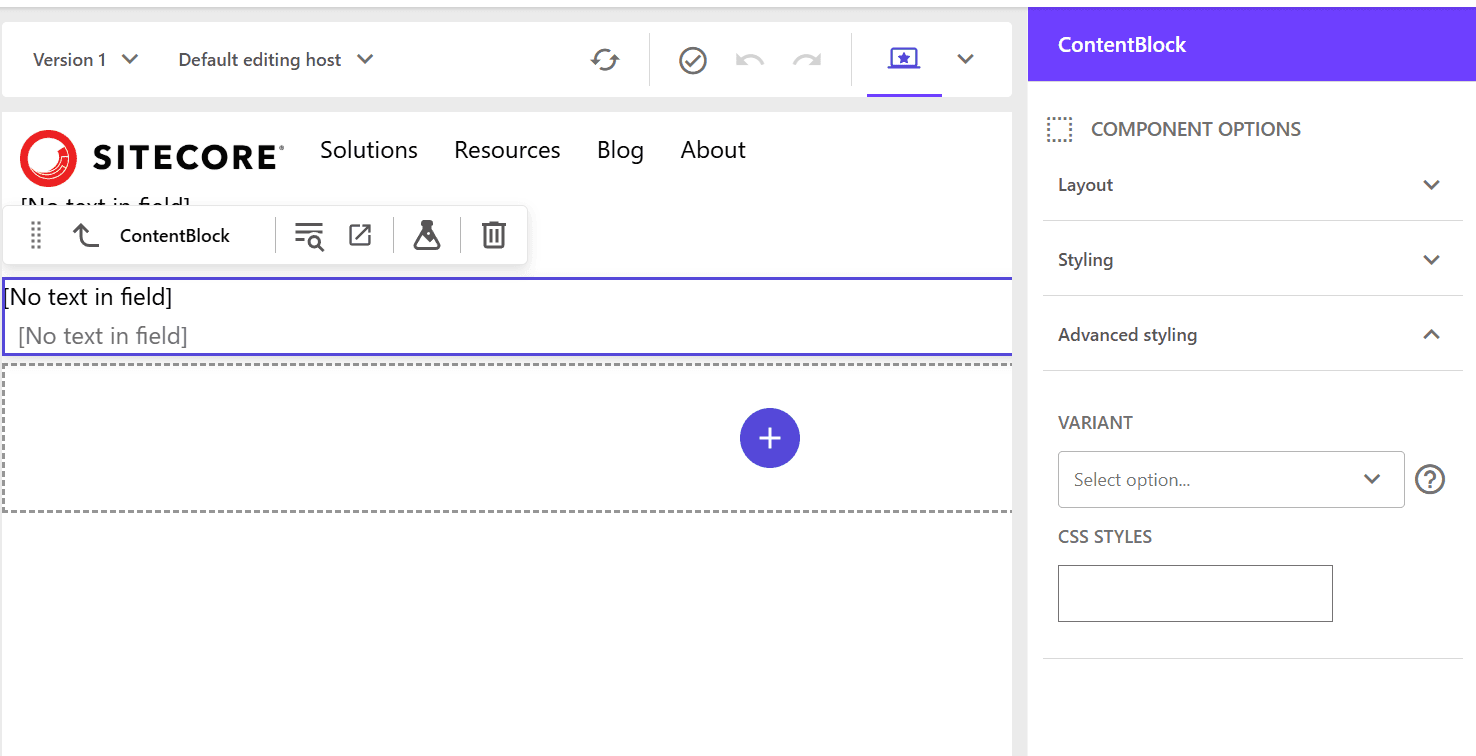This screenshot has height=756, width=1476.
Task: Open the component in new window icon
Action: pos(360,235)
